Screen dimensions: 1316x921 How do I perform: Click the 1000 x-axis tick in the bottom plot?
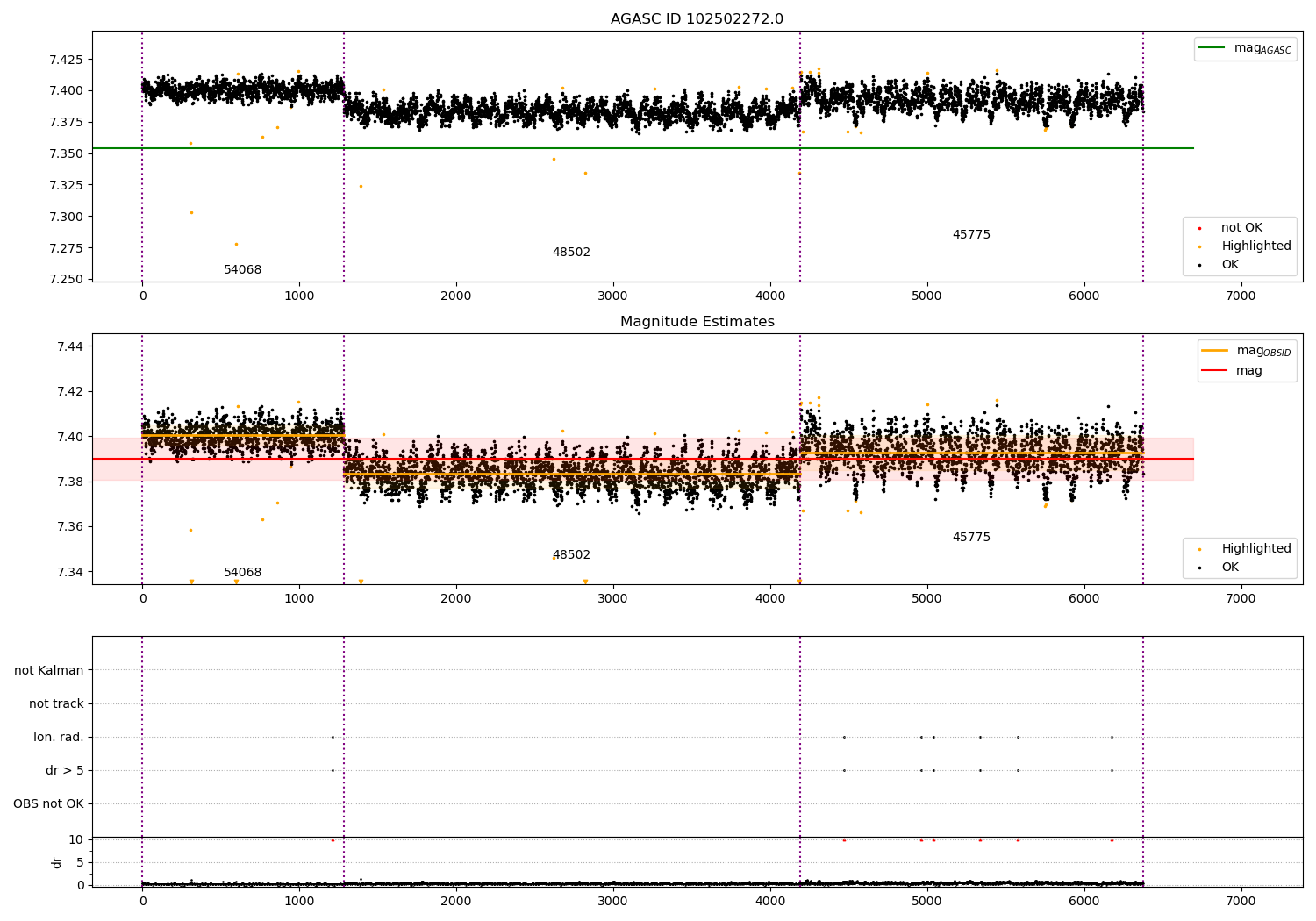299,901
